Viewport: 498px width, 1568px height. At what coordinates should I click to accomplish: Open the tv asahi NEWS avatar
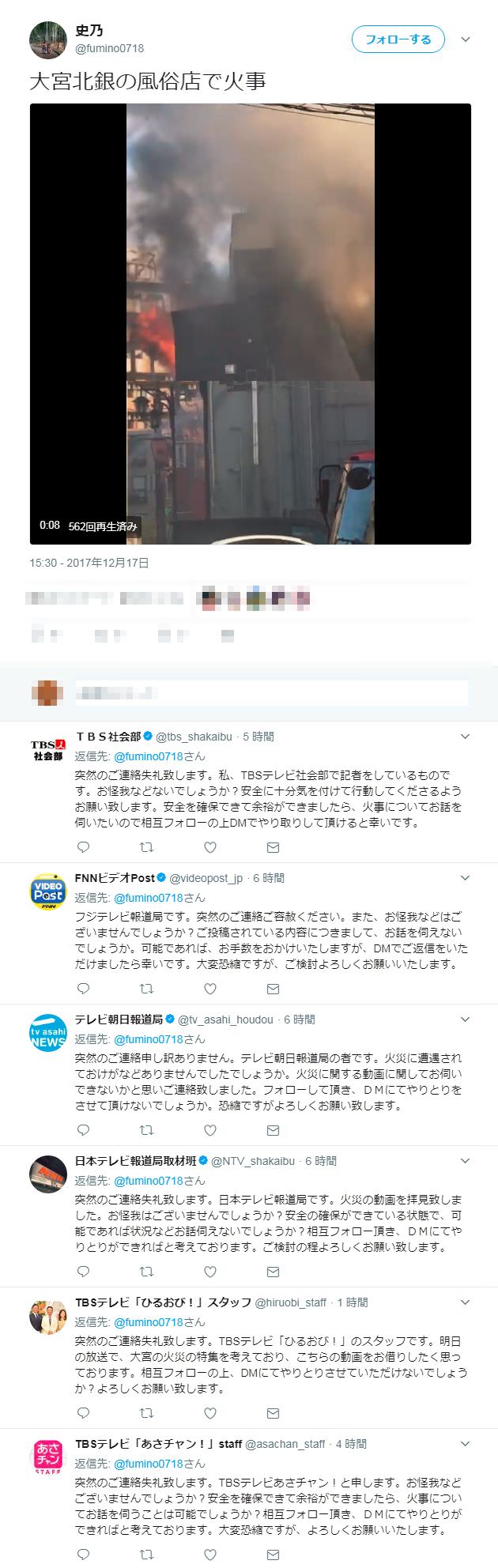click(x=48, y=1033)
